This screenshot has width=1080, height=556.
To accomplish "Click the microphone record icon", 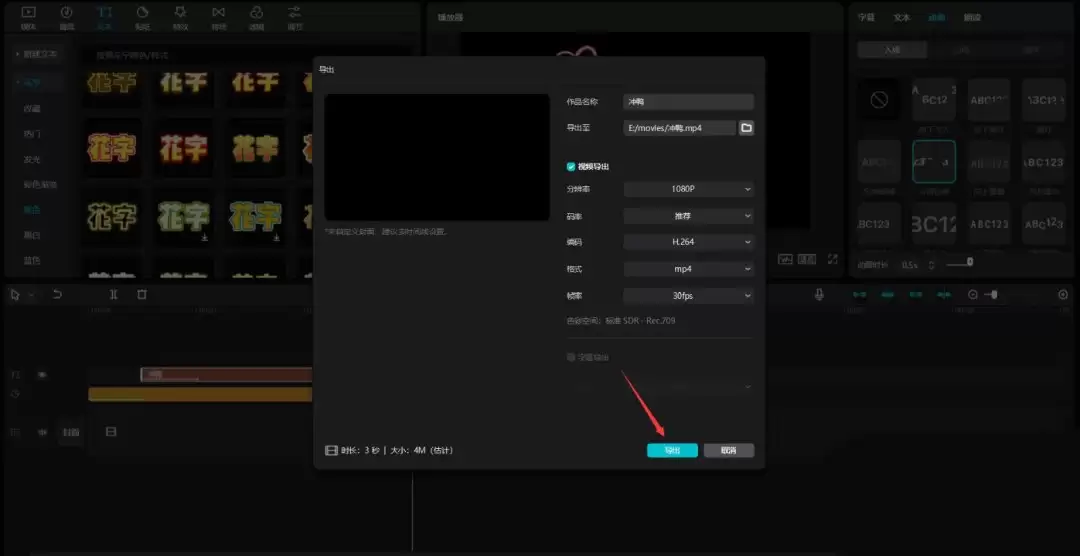I will 819,294.
